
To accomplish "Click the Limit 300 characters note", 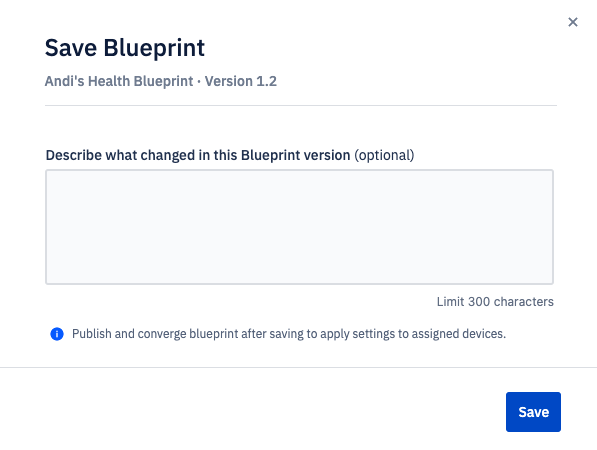I will click(495, 302).
